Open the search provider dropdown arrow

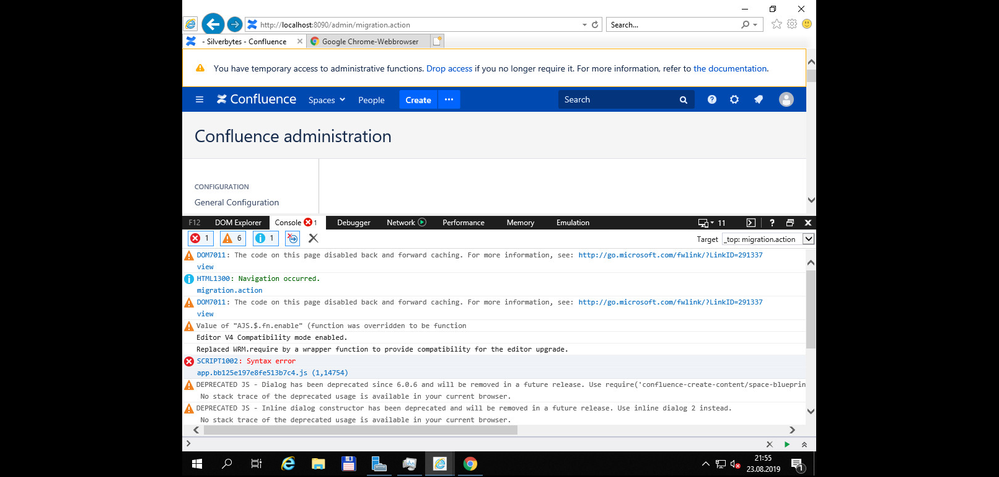click(x=756, y=25)
